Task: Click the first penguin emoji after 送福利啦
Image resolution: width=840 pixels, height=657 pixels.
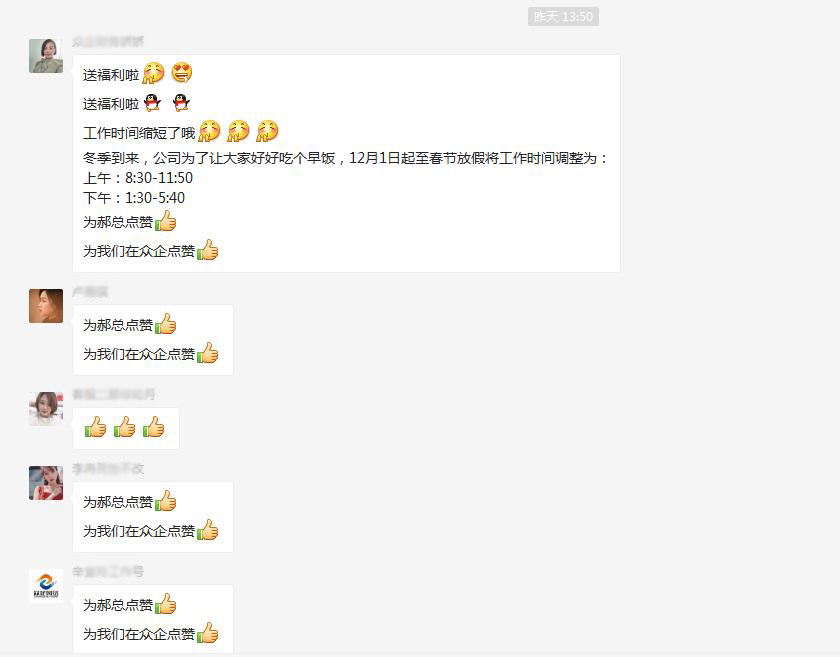Action: 153,102
